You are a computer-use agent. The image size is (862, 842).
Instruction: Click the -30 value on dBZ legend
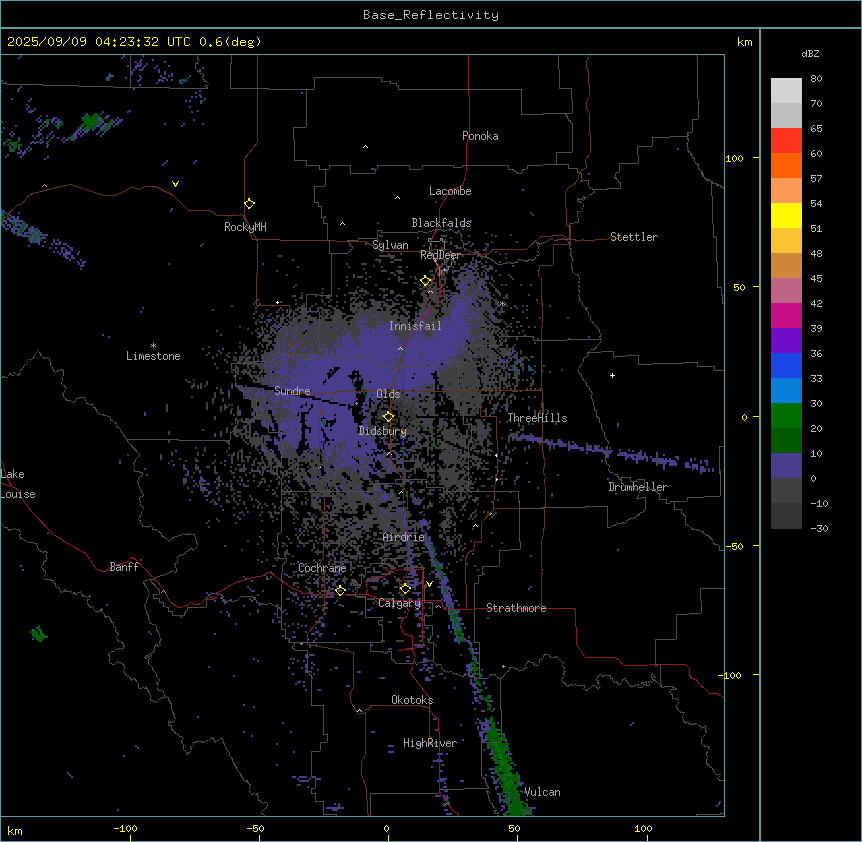point(819,528)
